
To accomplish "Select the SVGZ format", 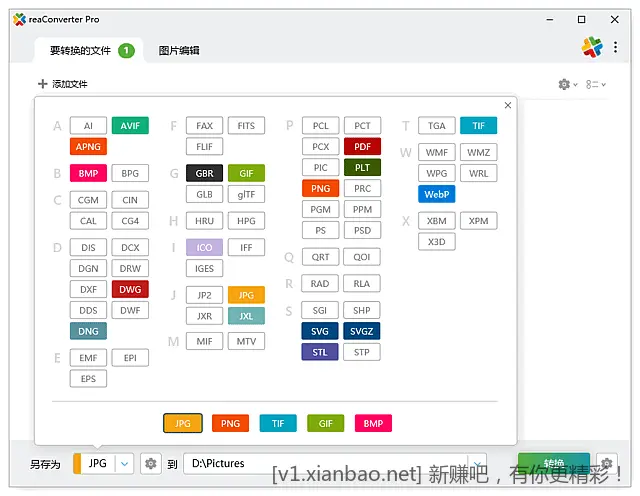I will coord(362,331).
